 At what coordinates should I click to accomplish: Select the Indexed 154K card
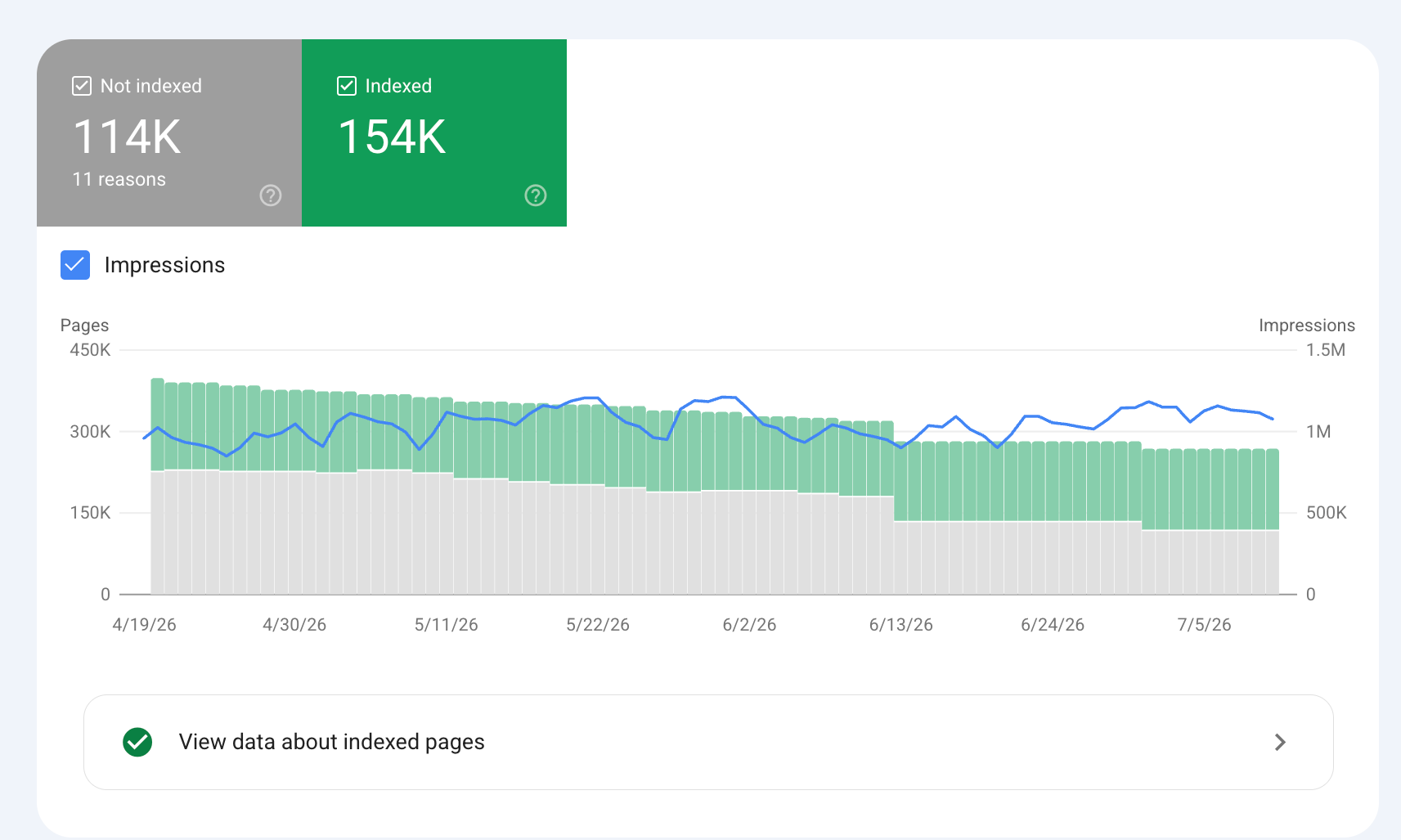tap(434, 133)
